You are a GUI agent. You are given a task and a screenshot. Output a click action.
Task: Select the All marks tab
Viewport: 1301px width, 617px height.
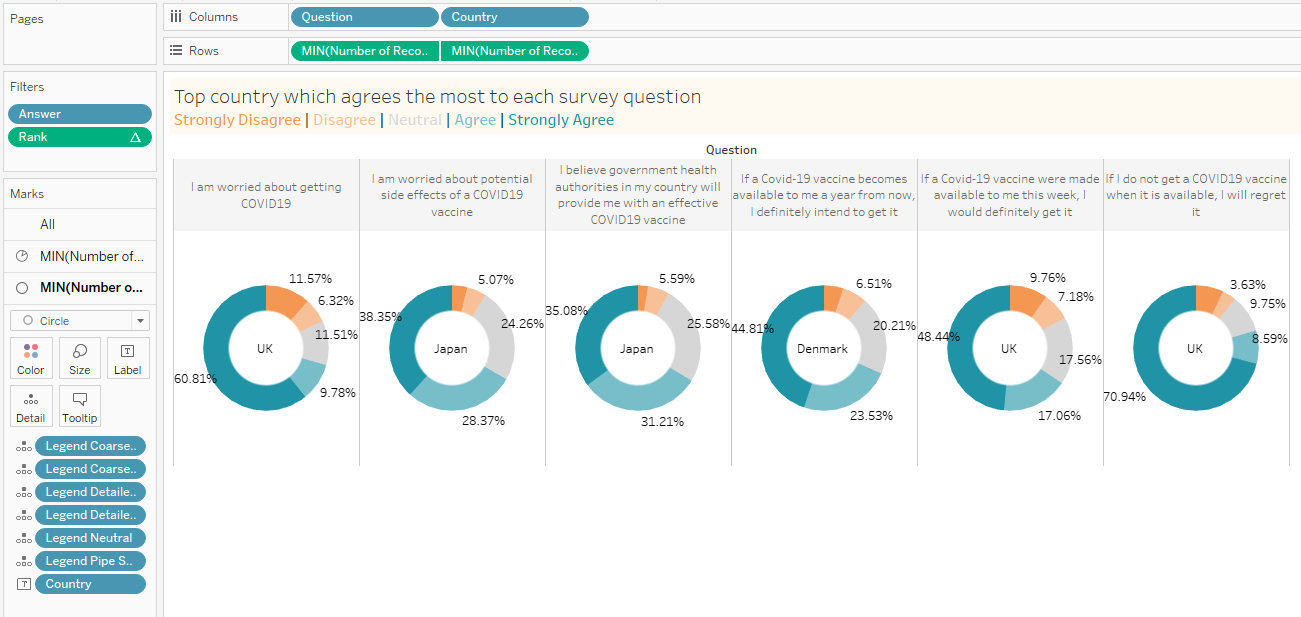[48, 225]
